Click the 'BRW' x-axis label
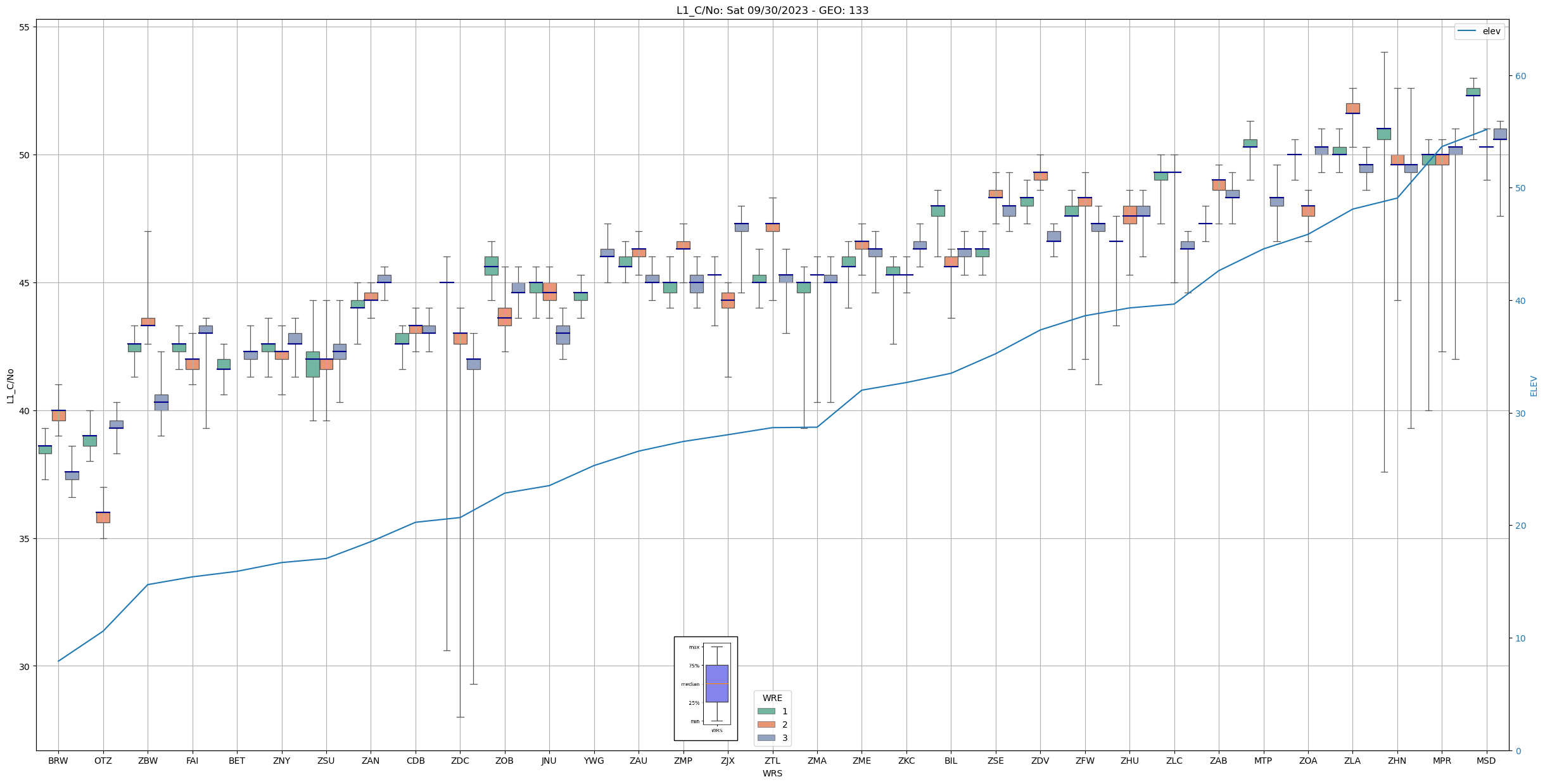 [x=58, y=761]
